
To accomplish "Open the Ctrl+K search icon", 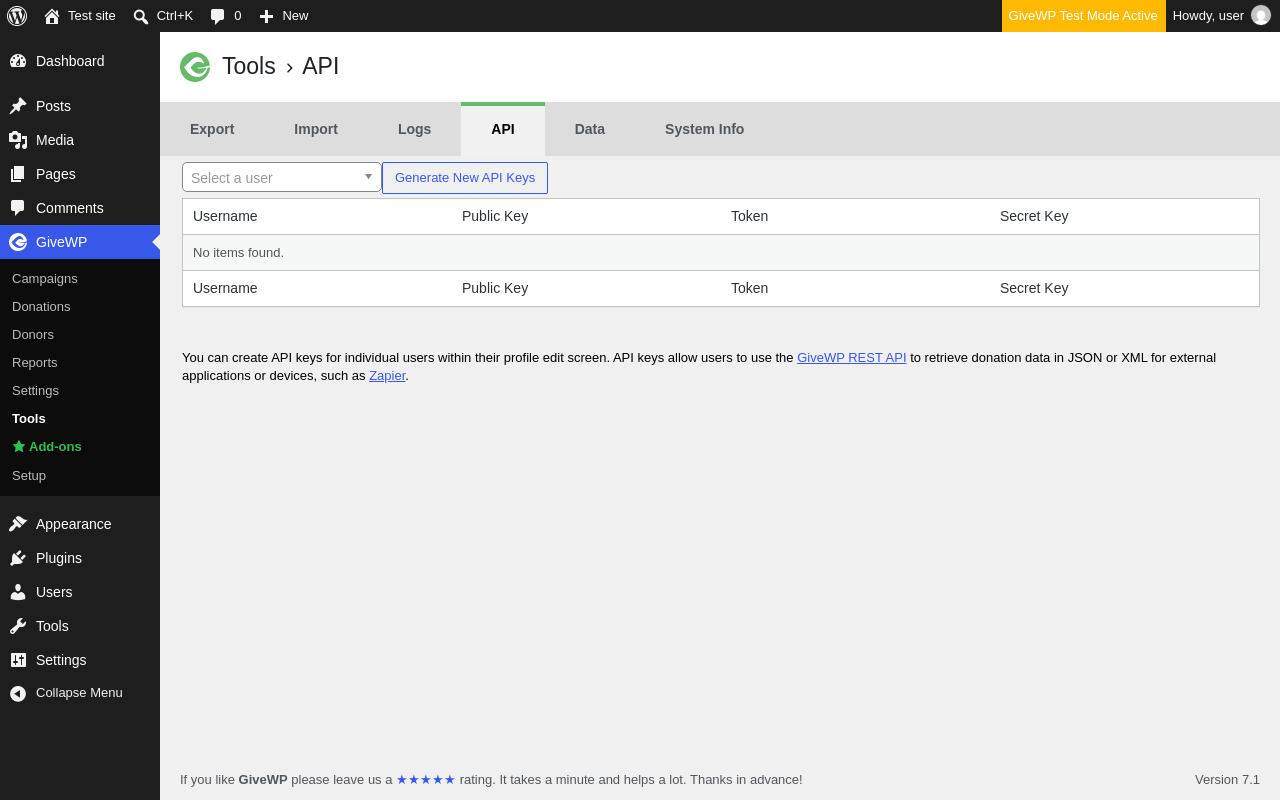I will click(141, 16).
